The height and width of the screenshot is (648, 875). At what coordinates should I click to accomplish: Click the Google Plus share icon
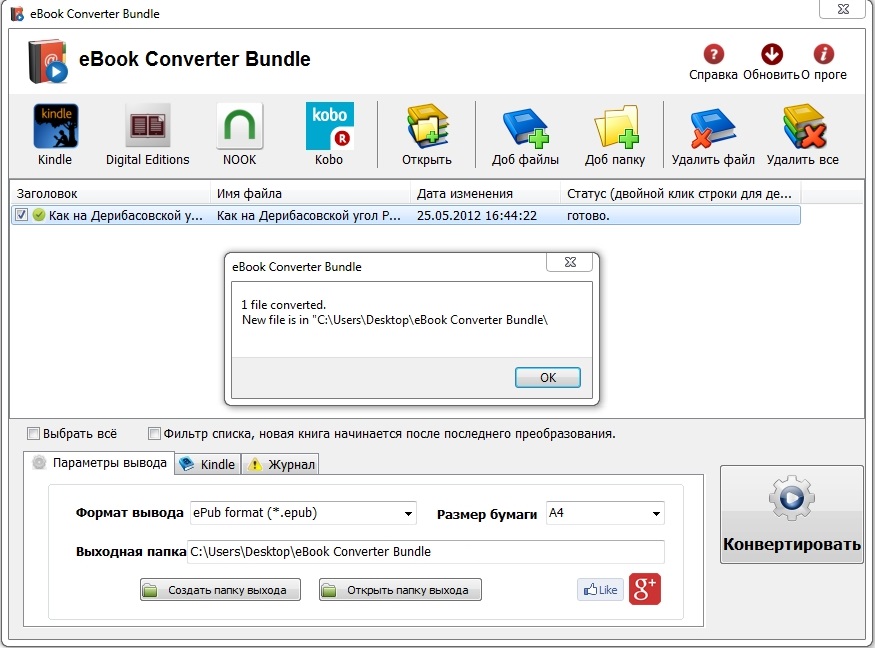(645, 589)
